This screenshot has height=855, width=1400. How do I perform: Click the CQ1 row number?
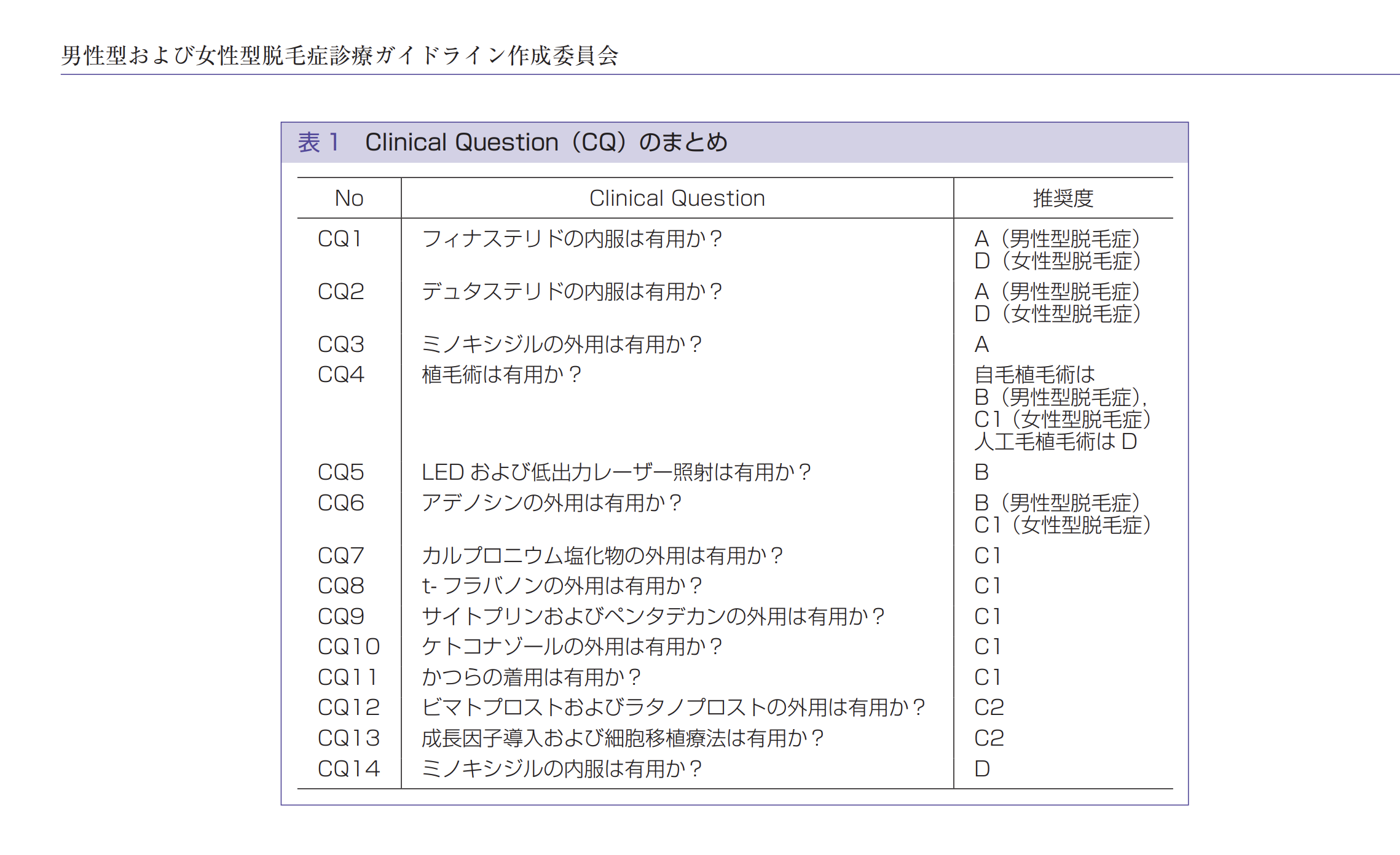pos(339,239)
